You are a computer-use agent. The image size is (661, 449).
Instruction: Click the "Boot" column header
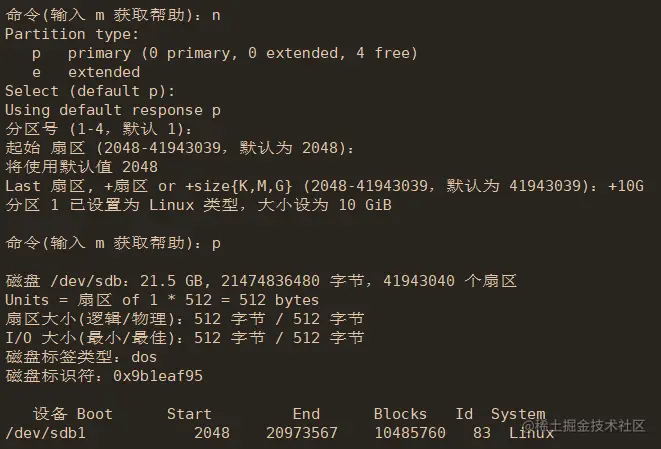(x=95, y=414)
